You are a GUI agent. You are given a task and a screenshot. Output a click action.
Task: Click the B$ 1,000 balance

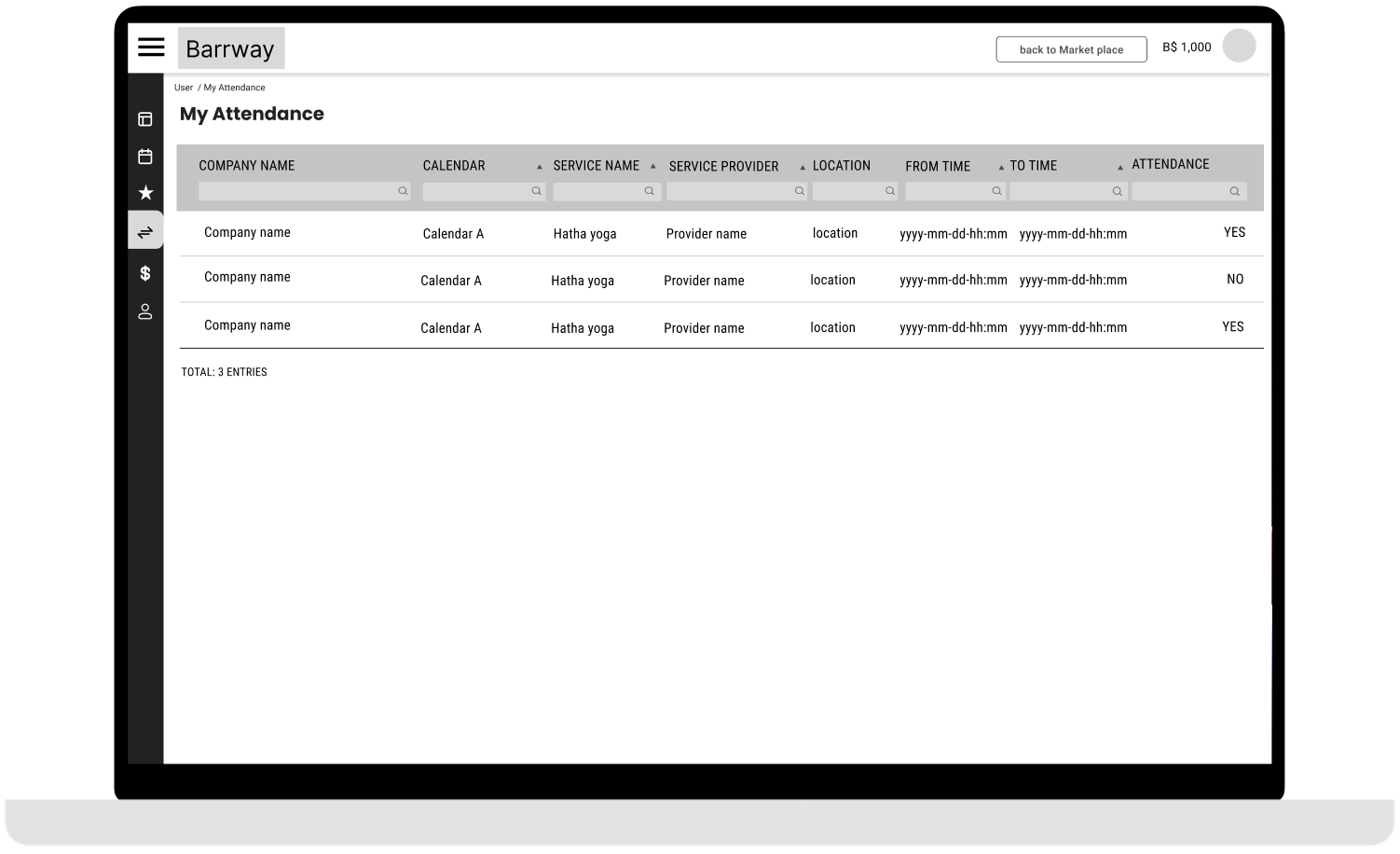pyautogui.click(x=1187, y=48)
